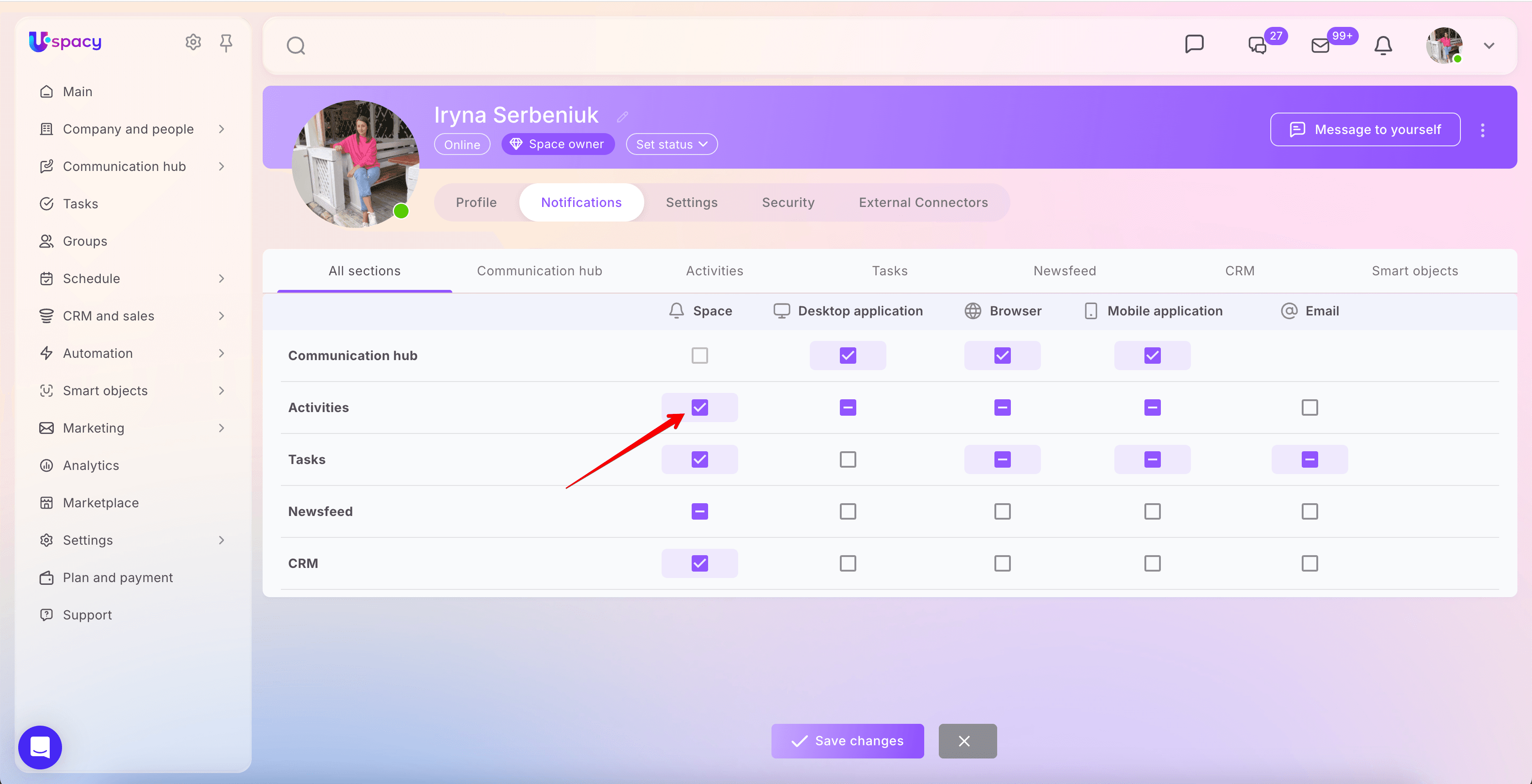Open the Set status dropdown

click(672, 144)
